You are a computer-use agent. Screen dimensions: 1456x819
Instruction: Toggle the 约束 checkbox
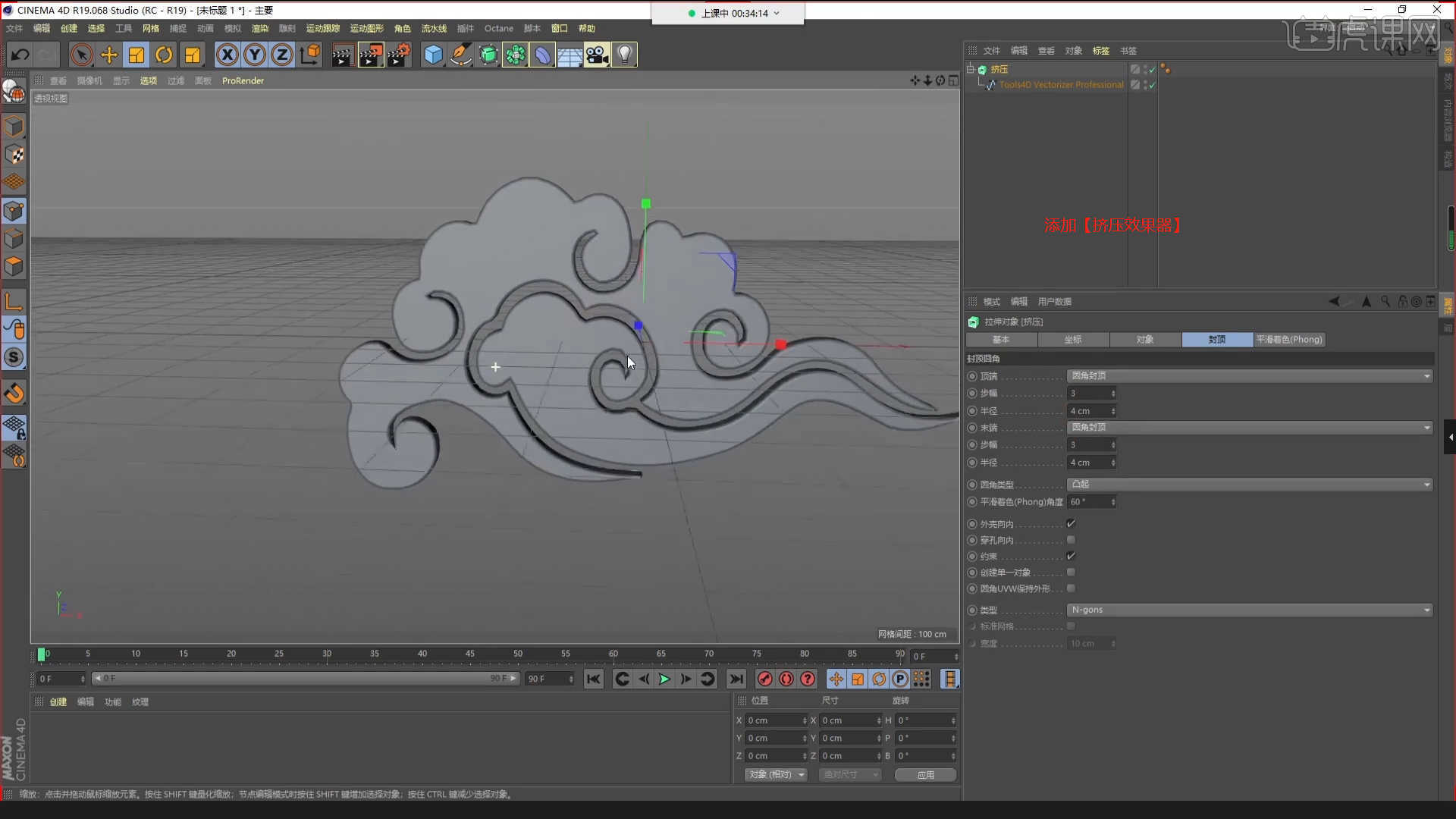point(1071,556)
